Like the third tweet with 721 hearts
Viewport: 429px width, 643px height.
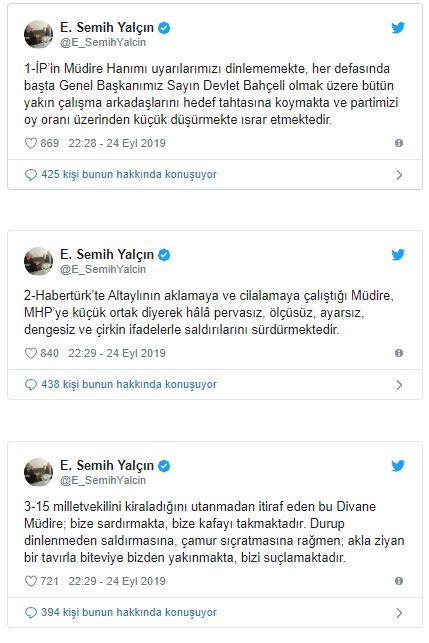(31, 581)
